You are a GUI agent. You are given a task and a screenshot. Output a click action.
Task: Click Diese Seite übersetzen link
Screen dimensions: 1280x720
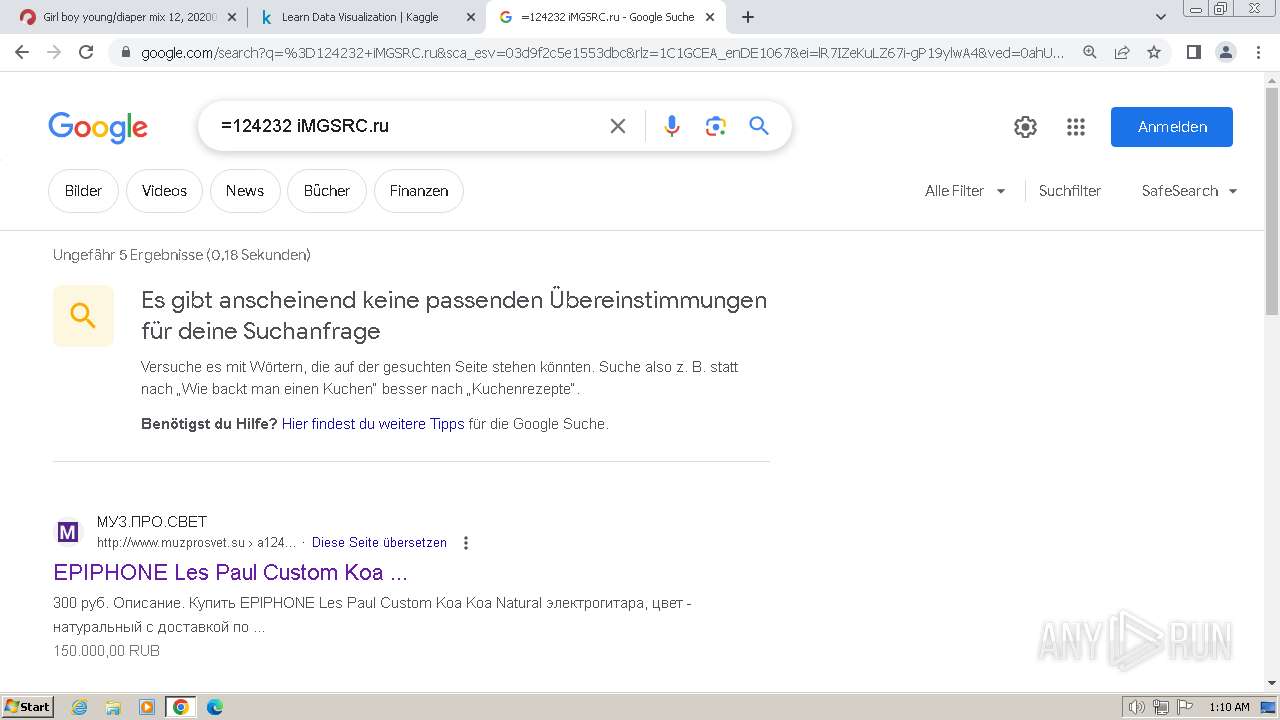pos(379,543)
